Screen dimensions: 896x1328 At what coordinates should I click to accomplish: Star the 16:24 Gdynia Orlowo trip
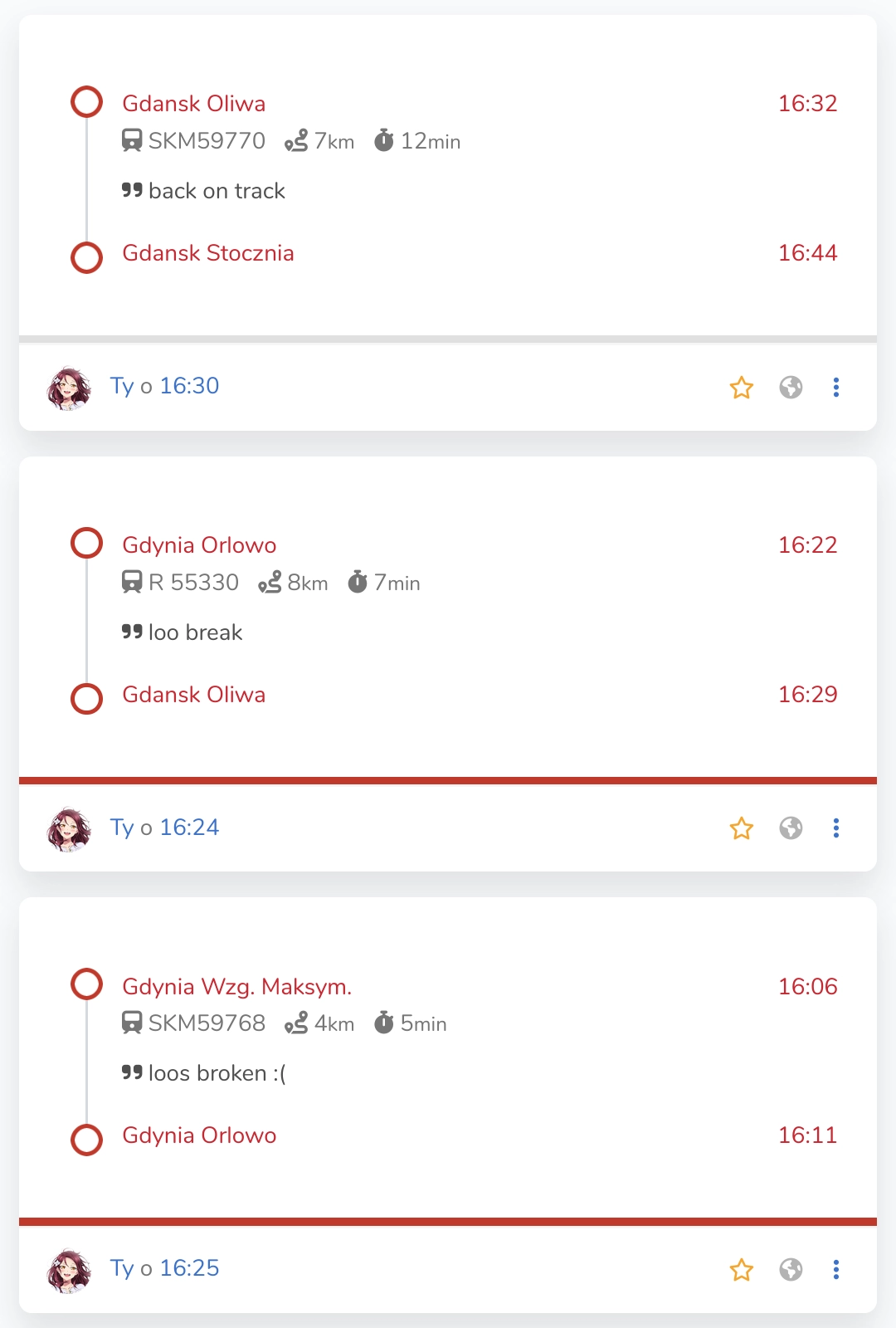(x=741, y=828)
